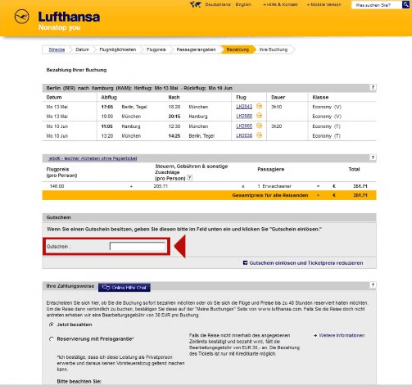The width and height of the screenshot is (412, 387).
Task: Click the Lufthansa Nonstop you wordmark
Action: tap(69, 21)
